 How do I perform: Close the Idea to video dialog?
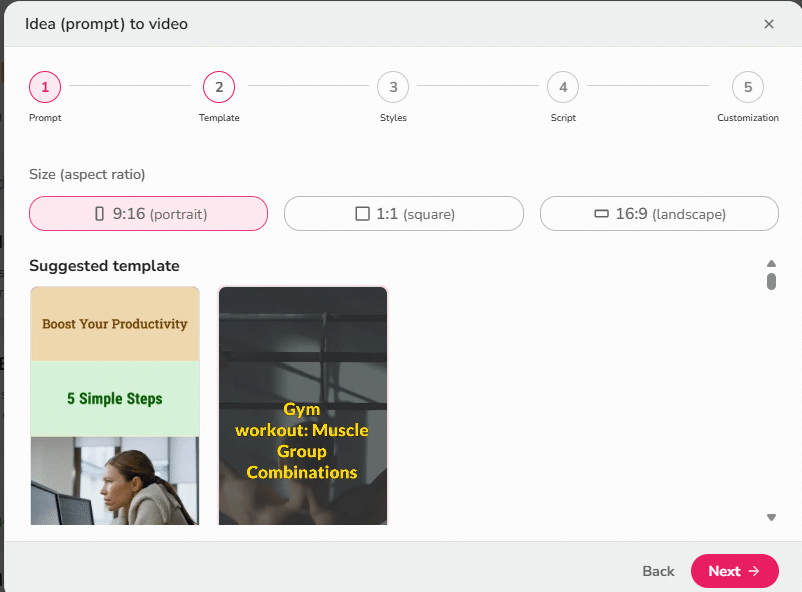[769, 24]
